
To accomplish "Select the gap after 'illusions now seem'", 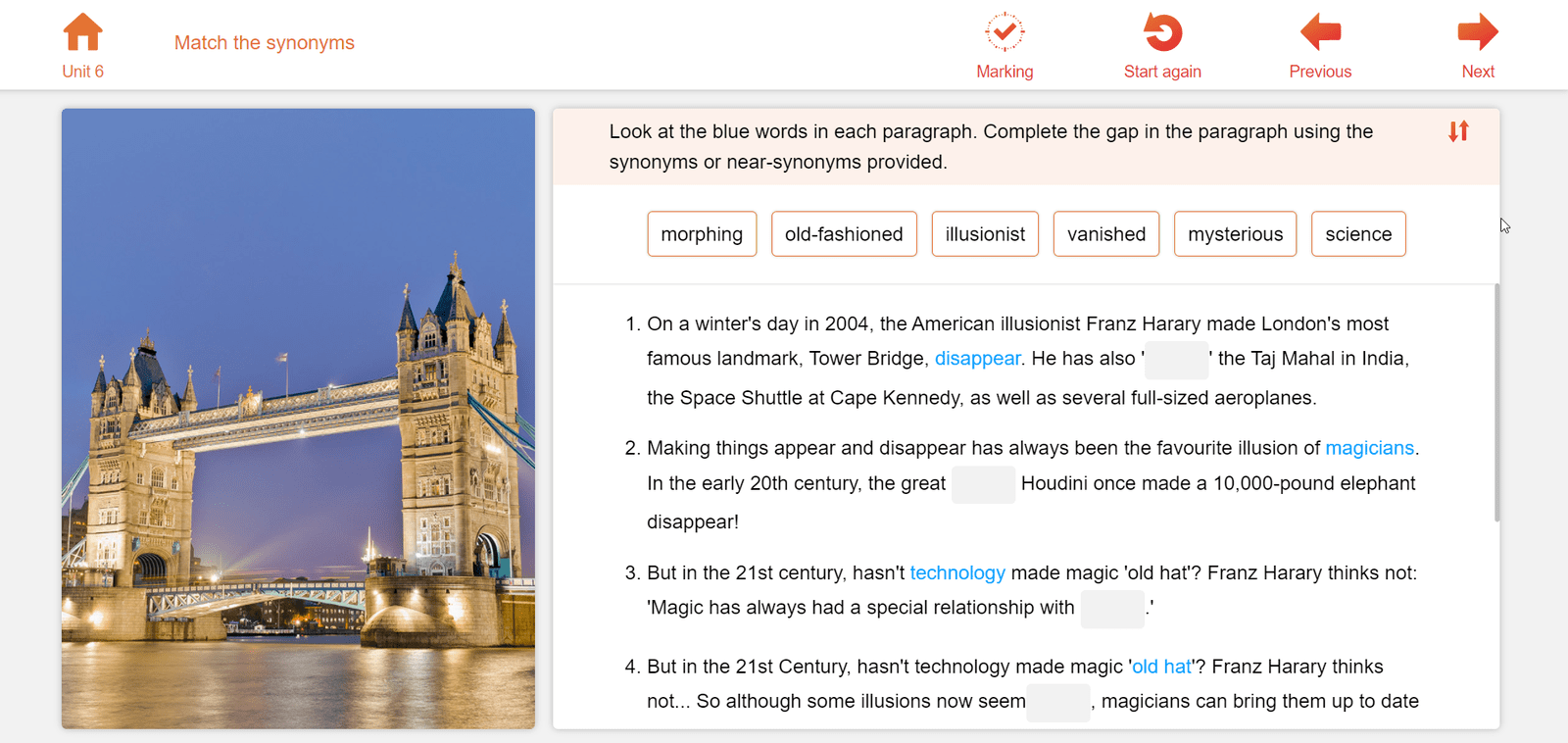I will click(1058, 702).
